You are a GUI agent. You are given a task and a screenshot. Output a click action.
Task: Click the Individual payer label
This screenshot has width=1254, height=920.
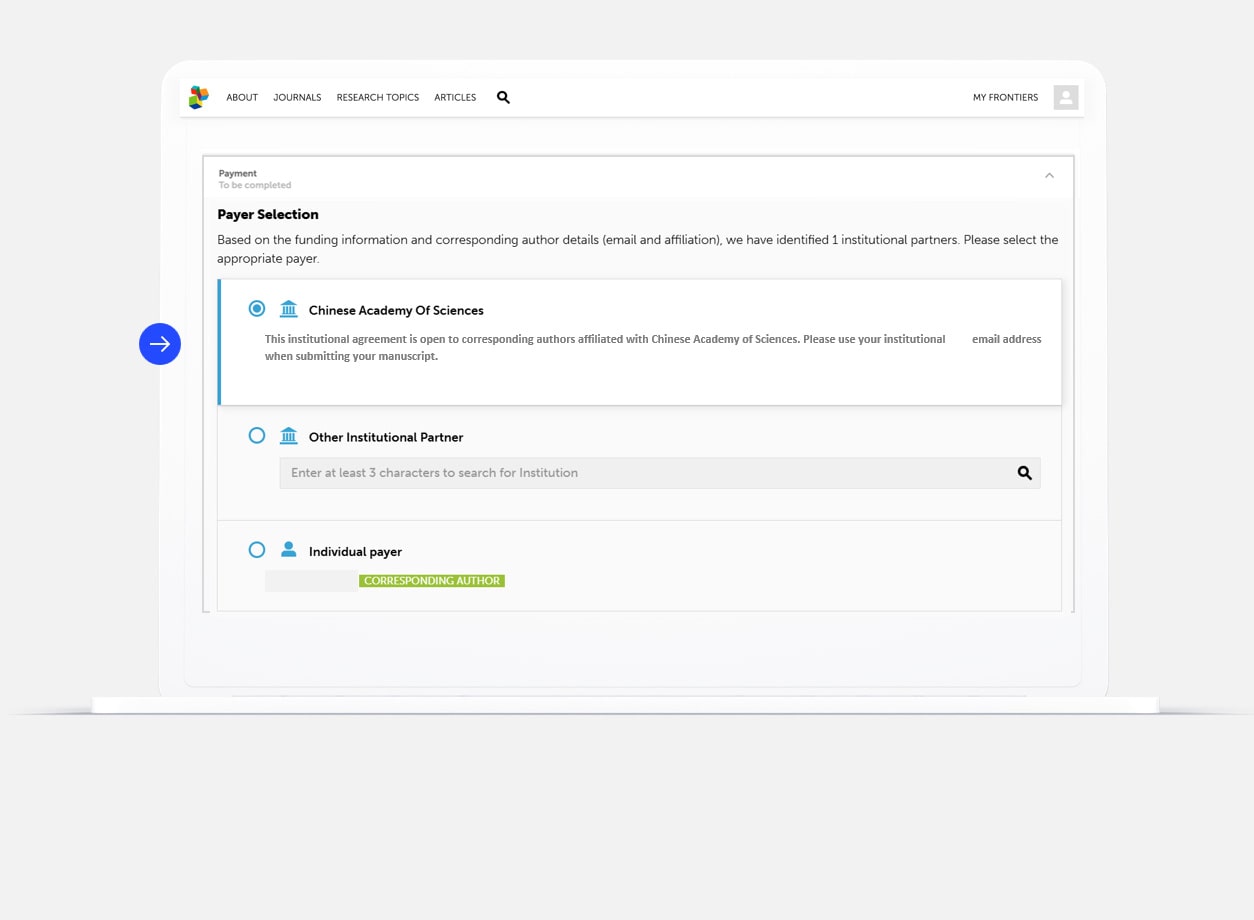coord(355,552)
